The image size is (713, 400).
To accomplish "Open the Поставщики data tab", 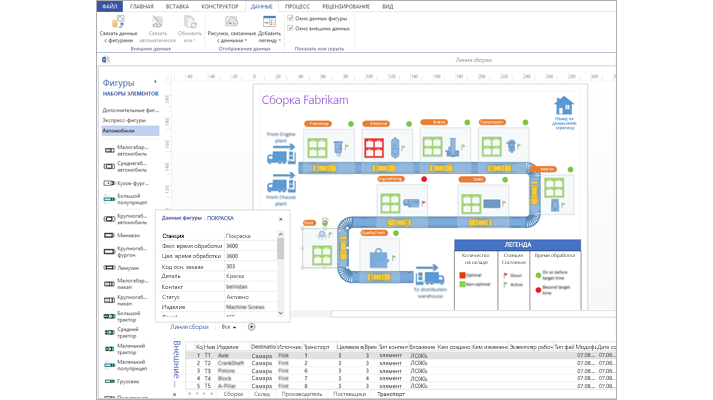I will pyautogui.click(x=349, y=394).
